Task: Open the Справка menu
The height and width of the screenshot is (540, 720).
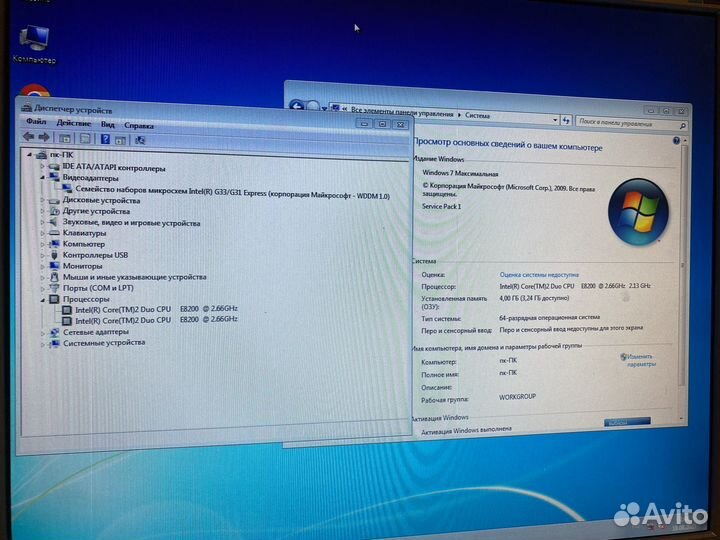Action: (x=139, y=125)
